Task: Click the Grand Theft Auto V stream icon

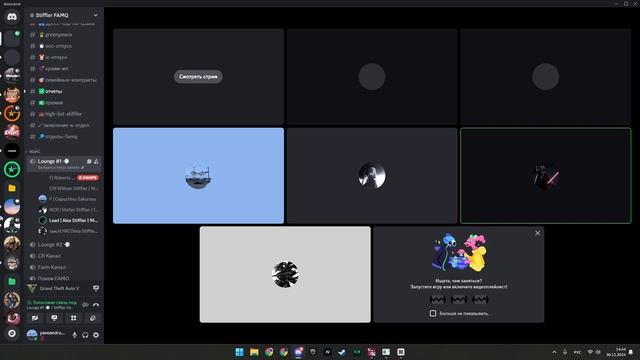Action: [96, 289]
